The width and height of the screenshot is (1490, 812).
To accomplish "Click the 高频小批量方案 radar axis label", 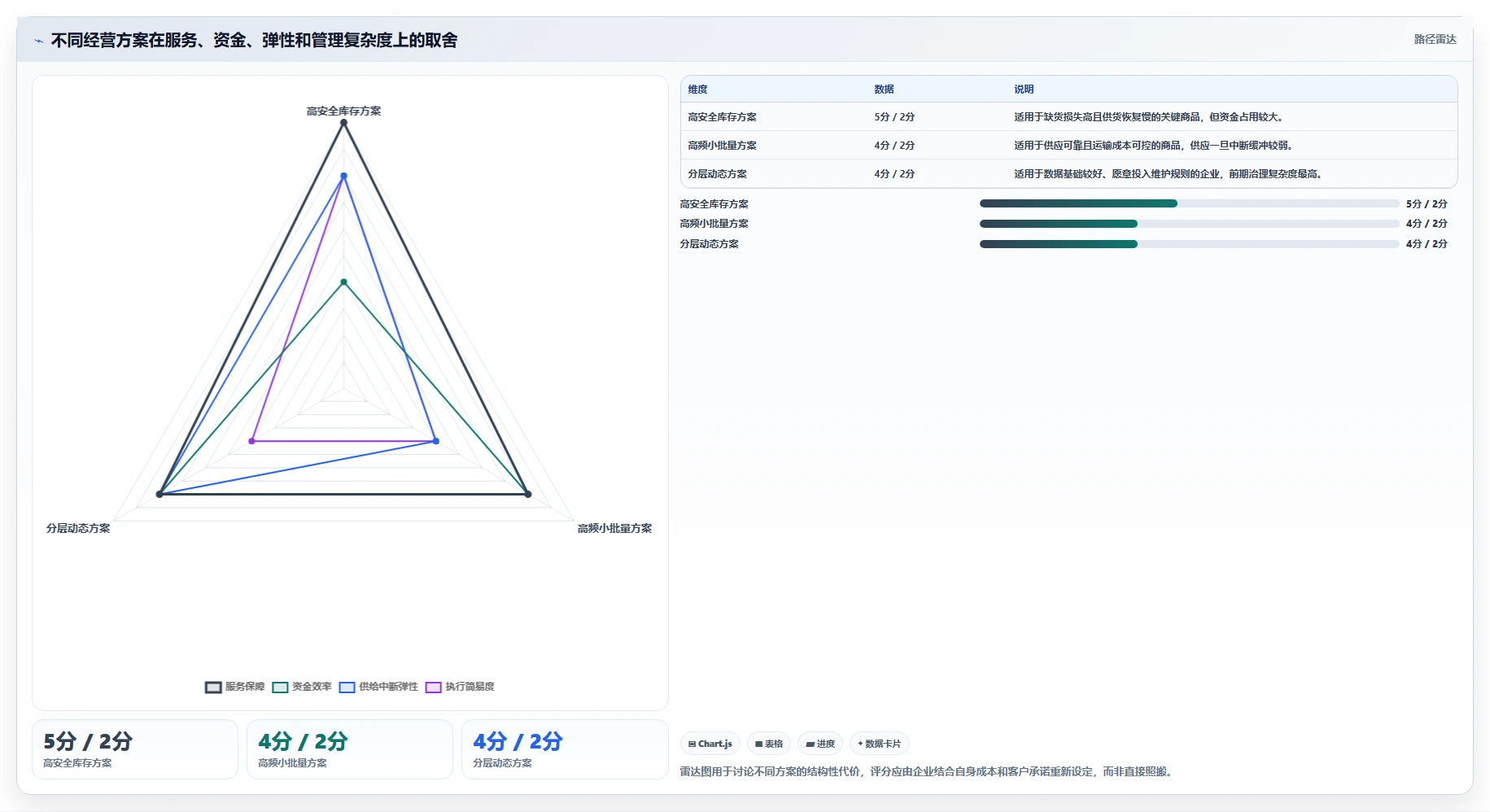I will click(x=614, y=528).
